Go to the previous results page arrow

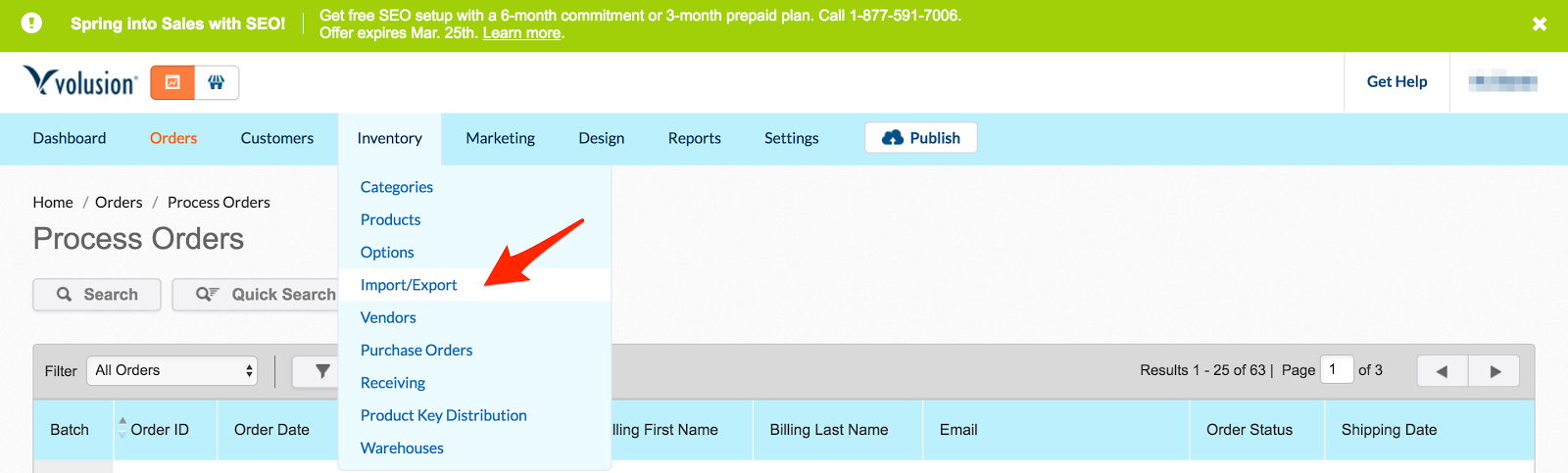[1442, 371]
